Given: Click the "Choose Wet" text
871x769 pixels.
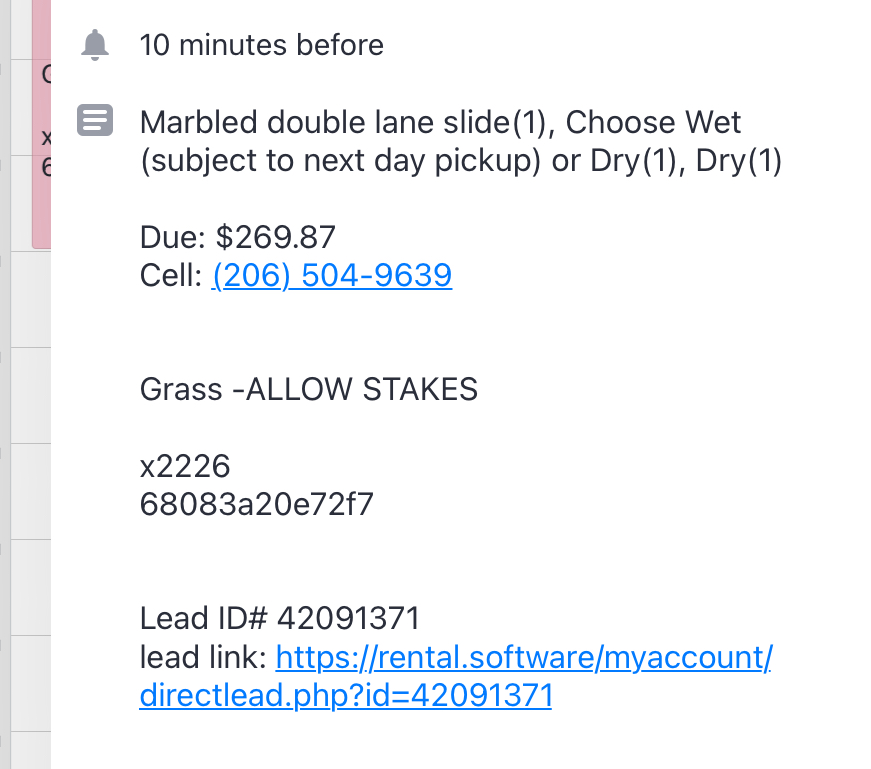Looking at the screenshot, I should (x=654, y=123).
